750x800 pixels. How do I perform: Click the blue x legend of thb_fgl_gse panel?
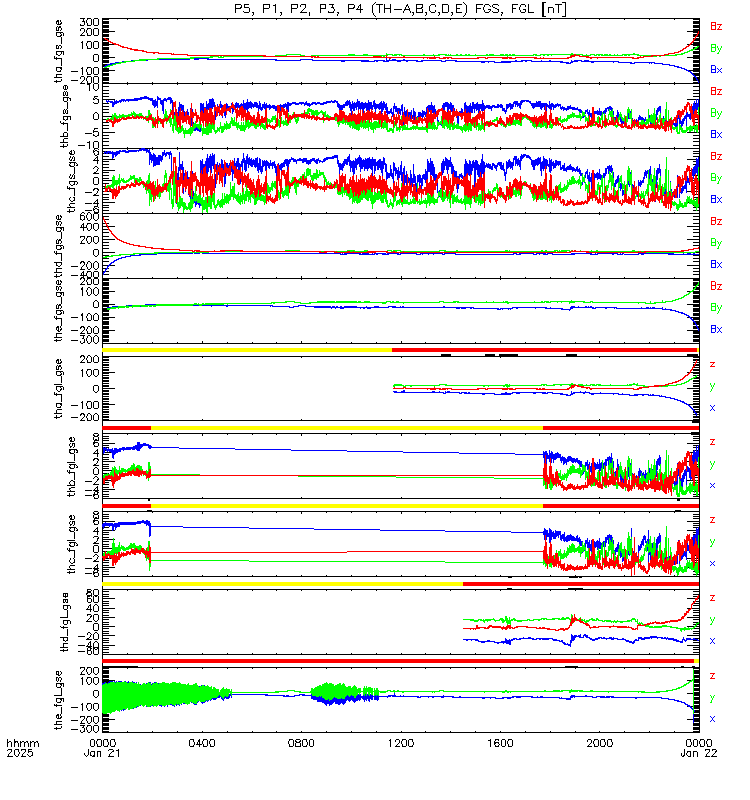[712, 486]
